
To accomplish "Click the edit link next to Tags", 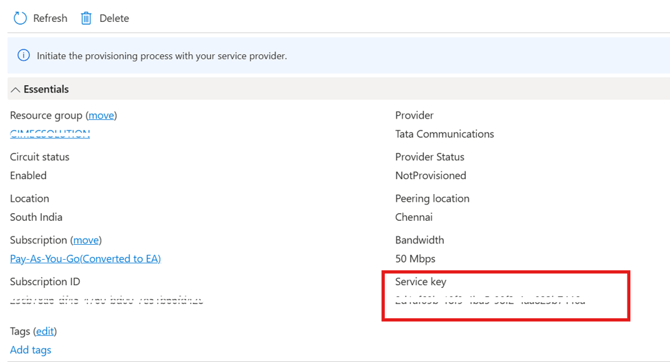I will pos(45,331).
